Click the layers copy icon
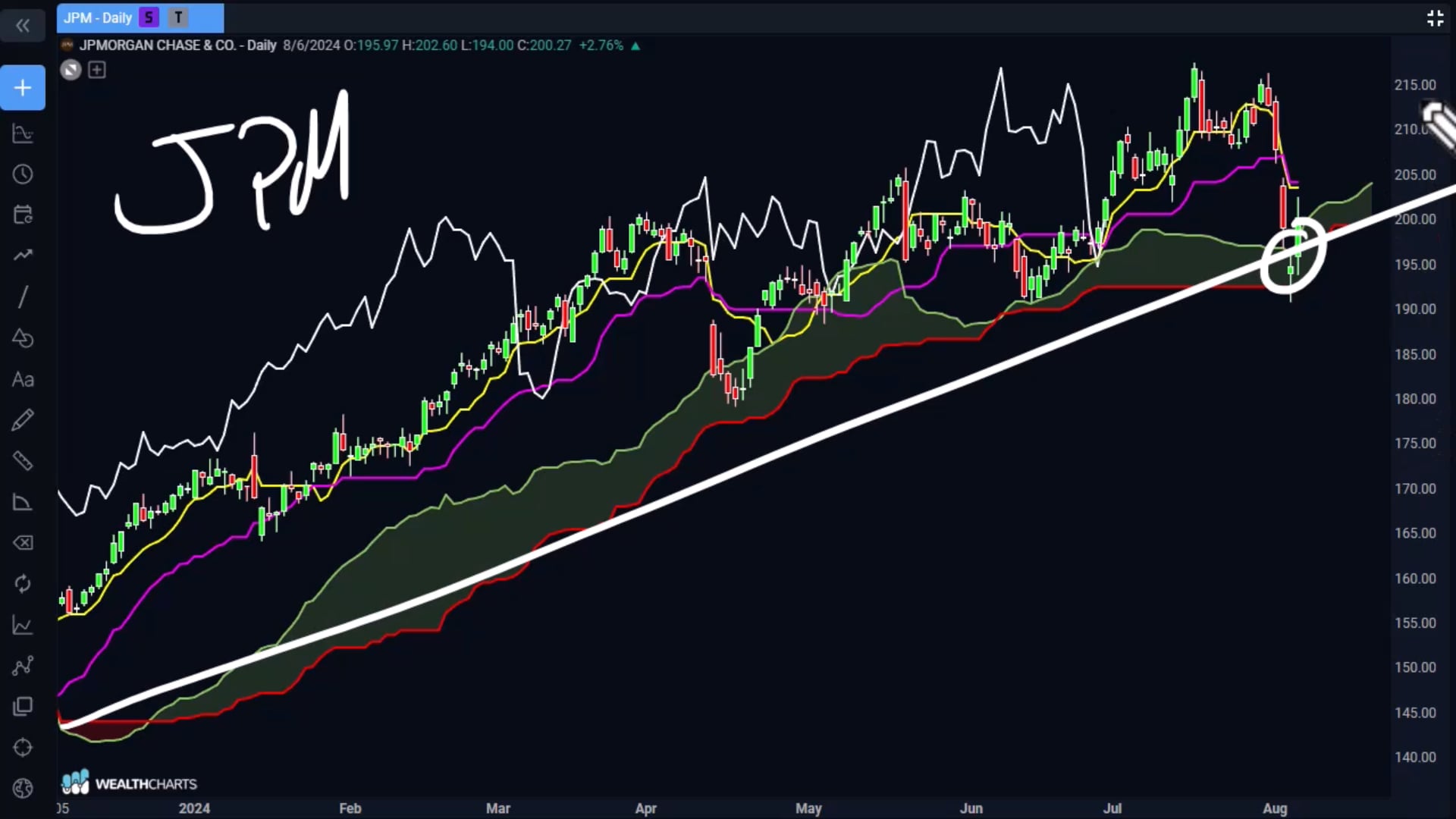This screenshot has height=819, width=1456. pos(23,707)
